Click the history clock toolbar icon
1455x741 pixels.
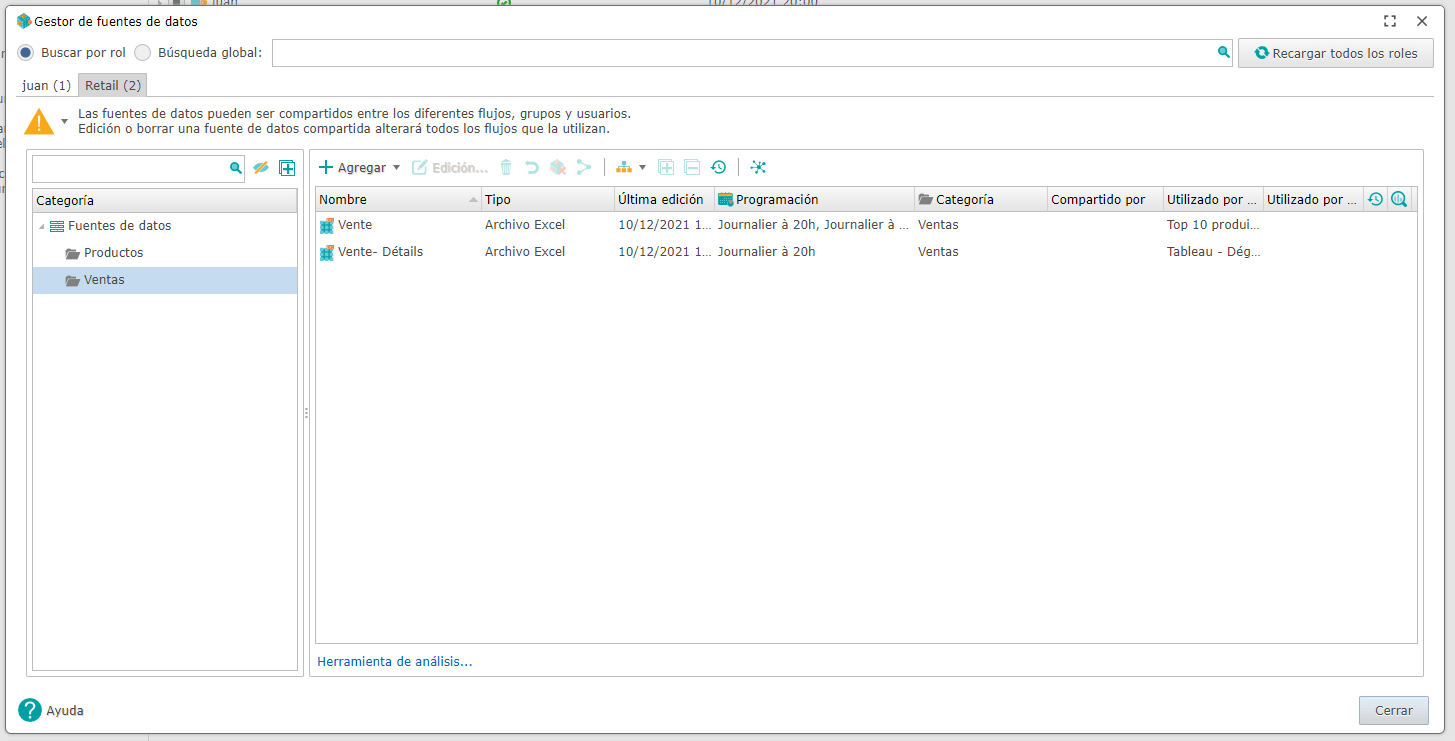tap(718, 168)
